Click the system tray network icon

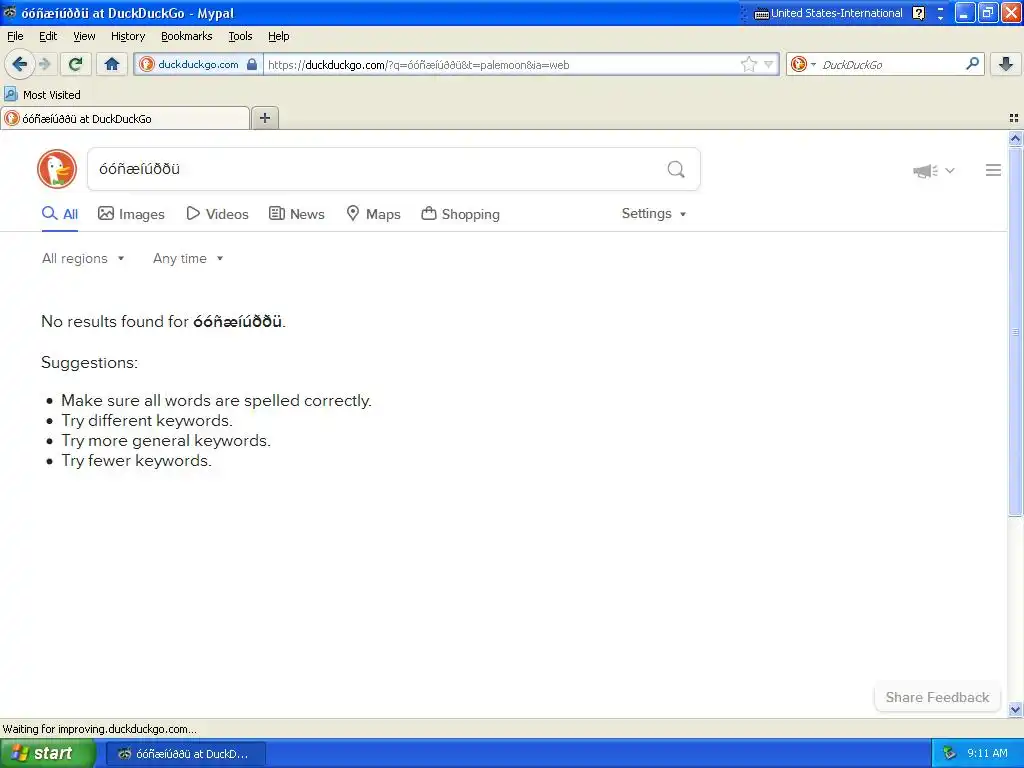pyautogui.click(x=950, y=753)
